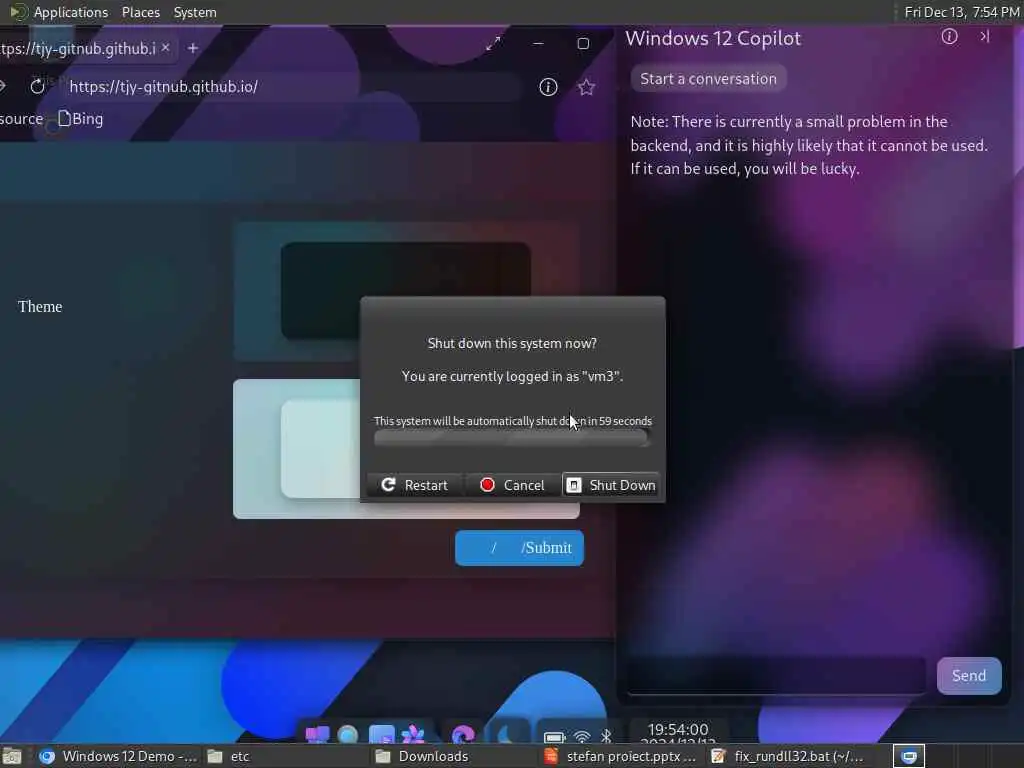This screenshot has width=1024, height=768.
Task: Click Start a conversation in Copilot
Action: [x=709, y=79]
